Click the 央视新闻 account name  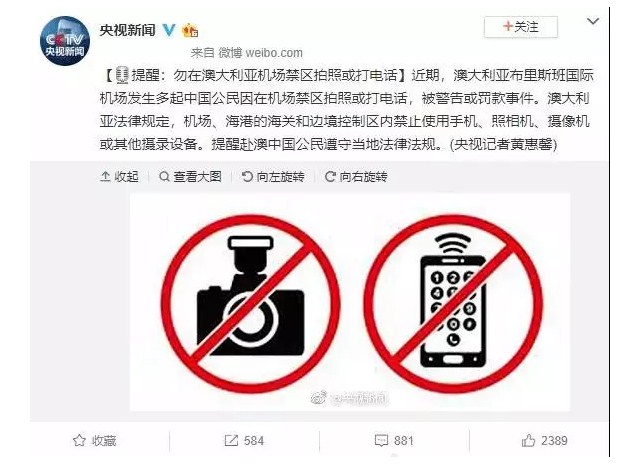coord(128,30)
